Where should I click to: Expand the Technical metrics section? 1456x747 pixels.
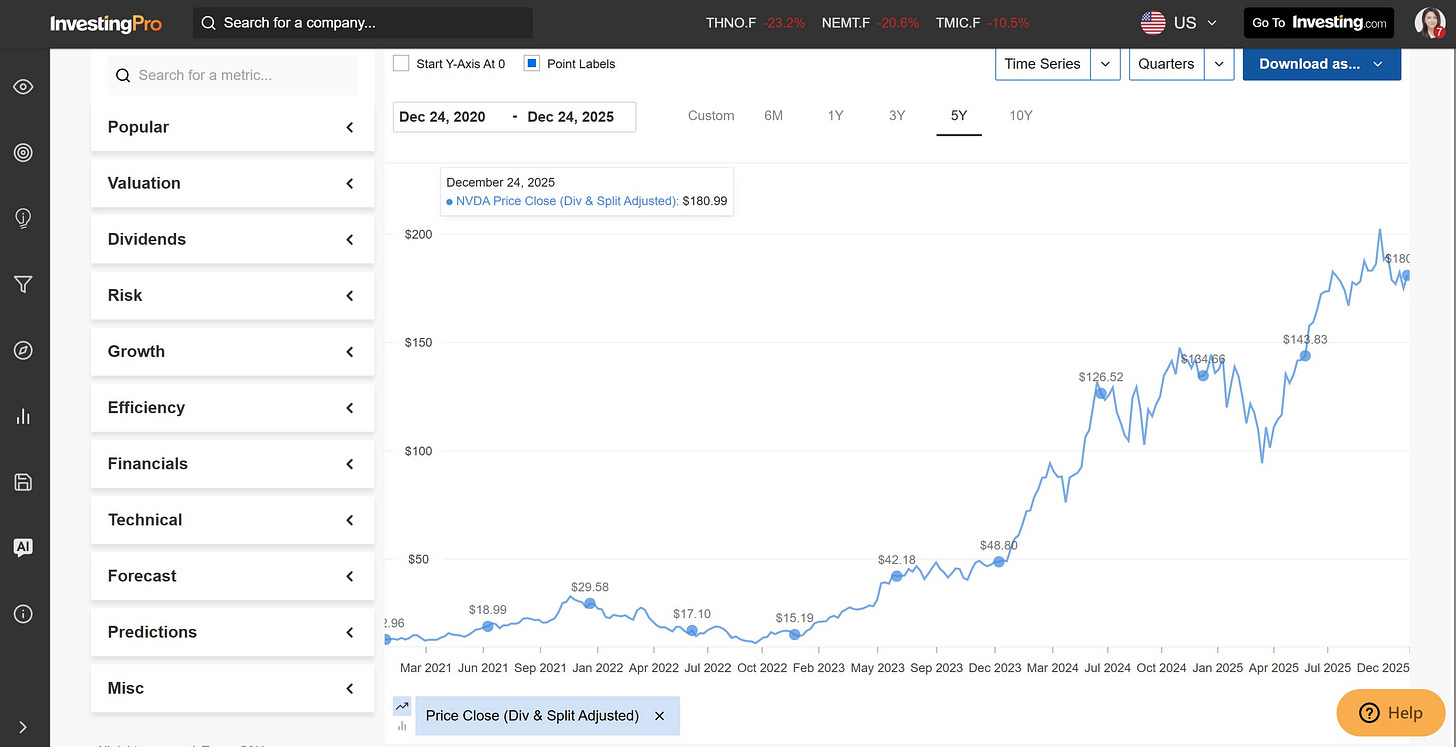point(232,519)
